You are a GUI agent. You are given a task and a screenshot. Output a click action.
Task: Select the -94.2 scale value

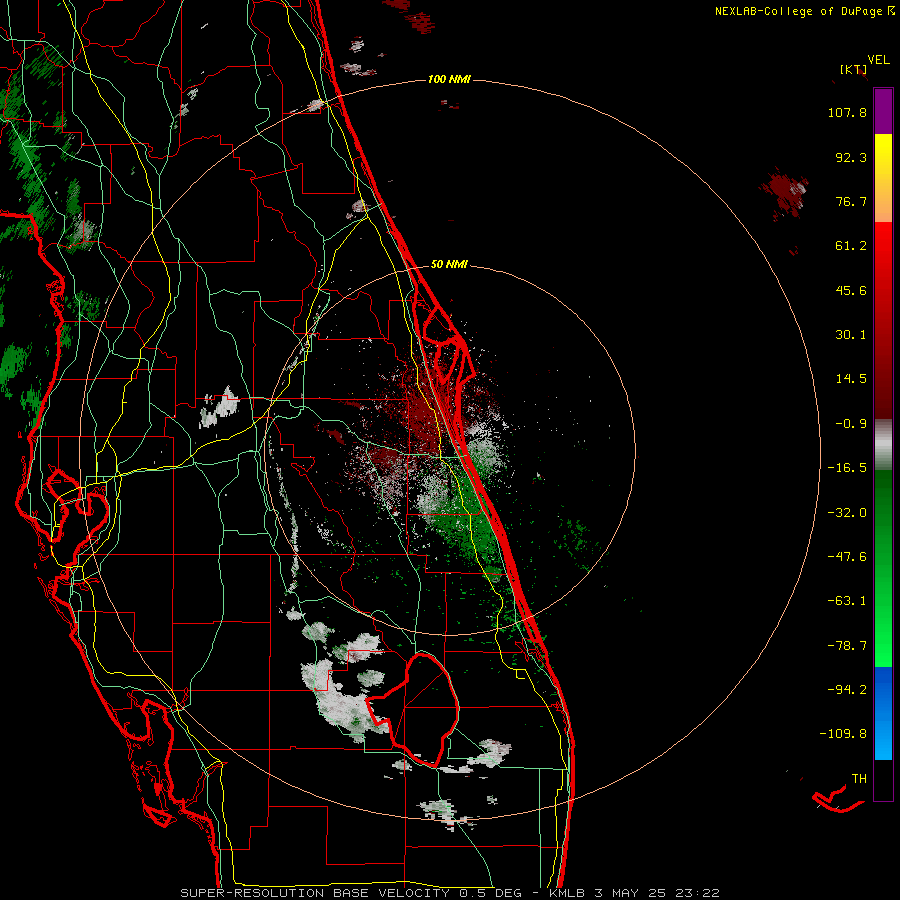pyautogui.click(x=847, y=690)
